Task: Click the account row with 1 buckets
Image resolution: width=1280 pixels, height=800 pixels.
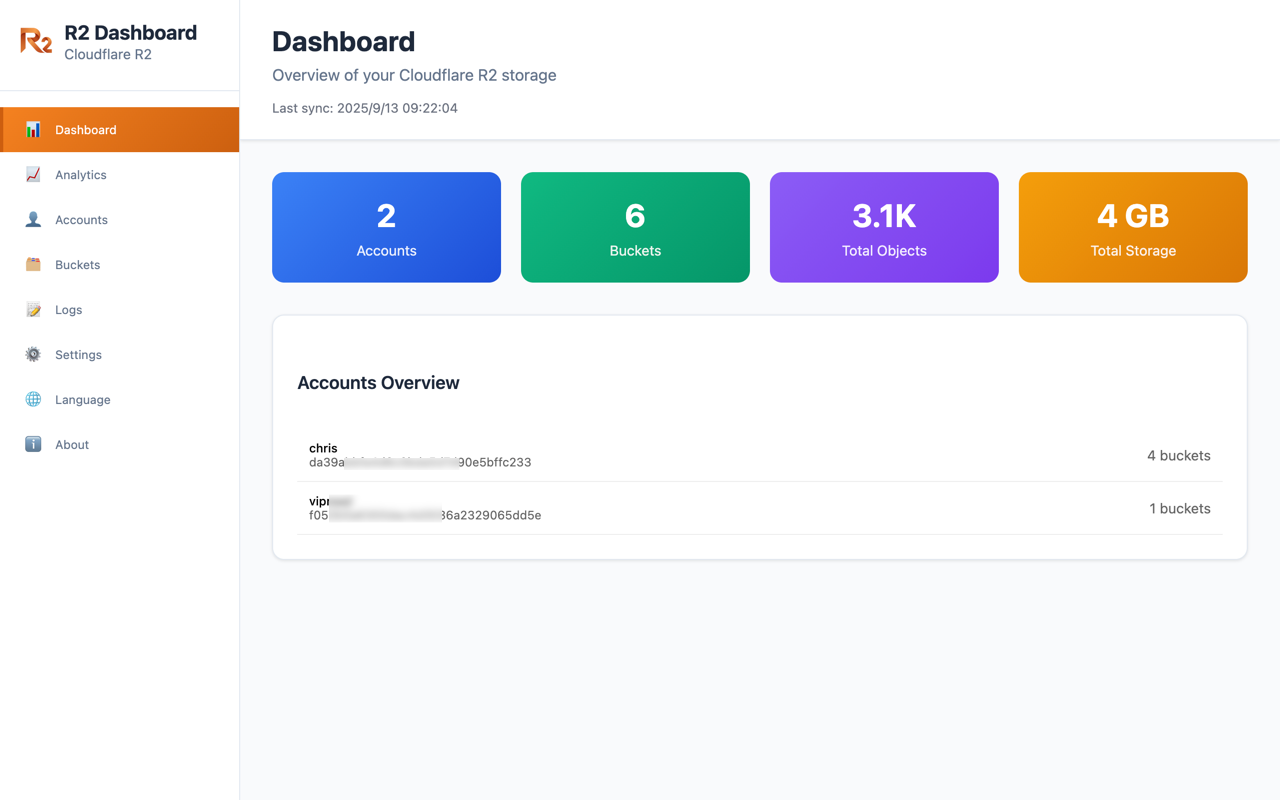Action: pyautogui.click(x=759, y=508)
